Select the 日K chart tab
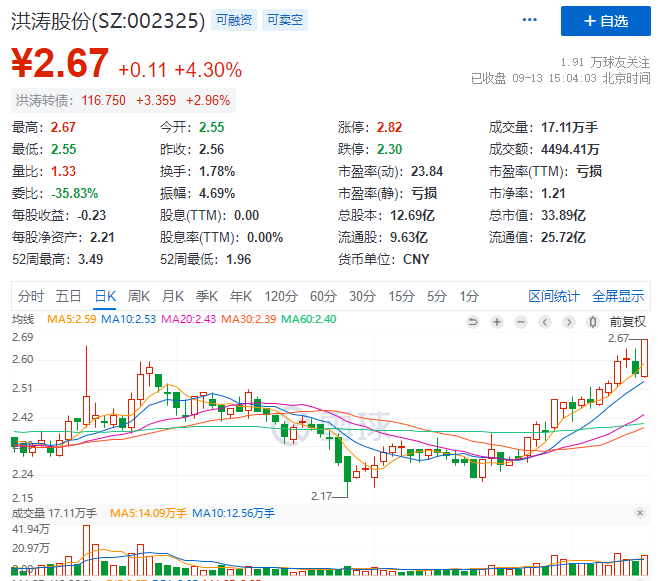Viewport: 658px width, 581px height. [x=105, y=296]
